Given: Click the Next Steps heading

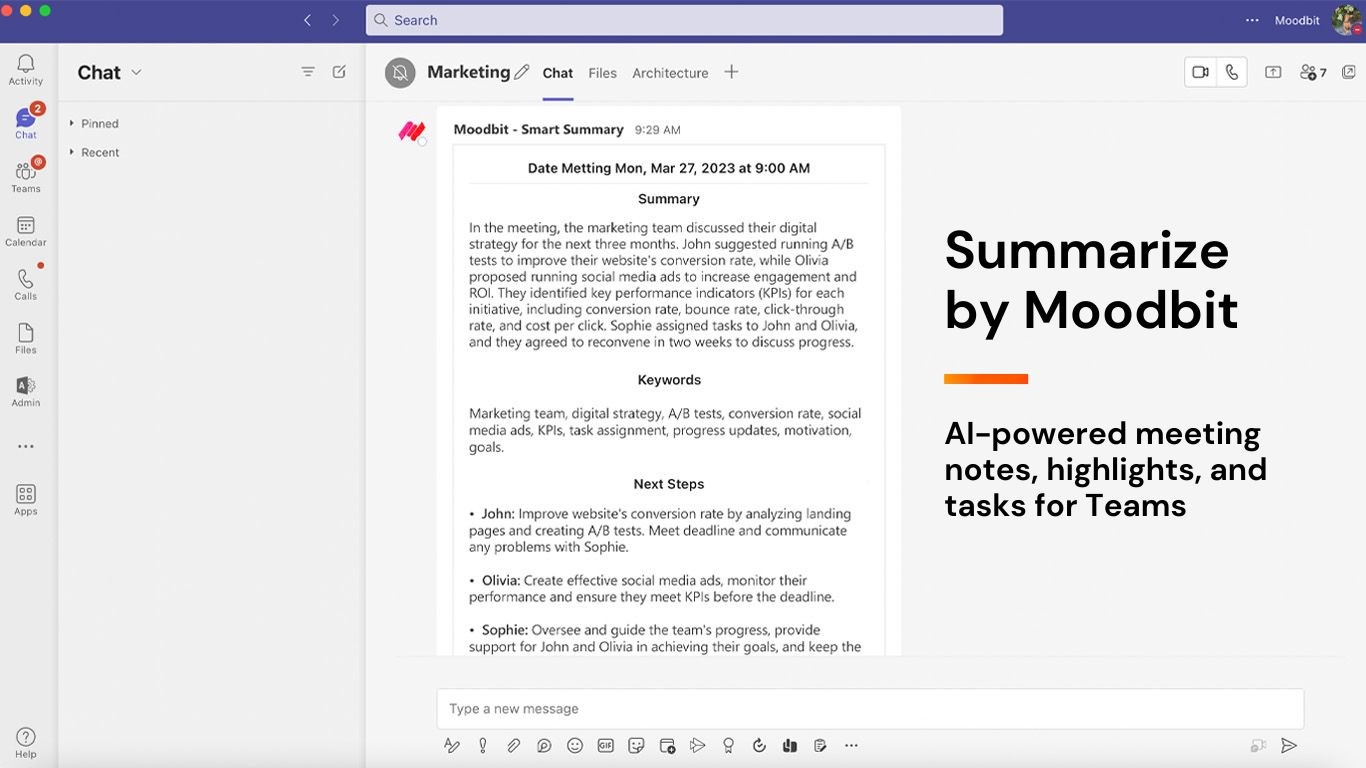Looking at the screenshot, I should point(669,484).
